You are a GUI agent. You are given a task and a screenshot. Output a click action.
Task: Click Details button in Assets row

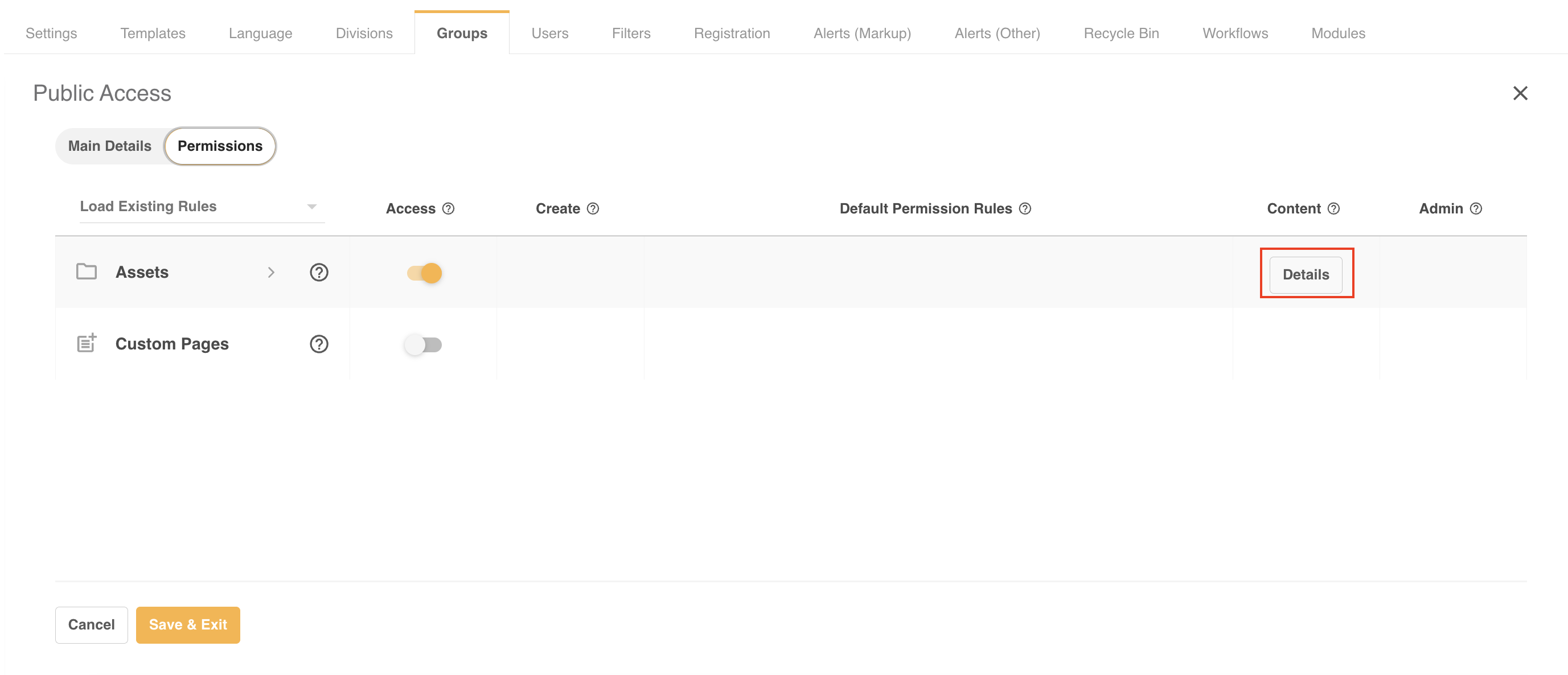(1306, 274)
